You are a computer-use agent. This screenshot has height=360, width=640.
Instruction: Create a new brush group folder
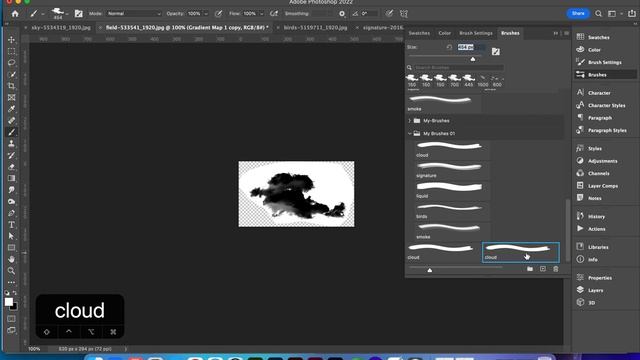tap(530, 269)
